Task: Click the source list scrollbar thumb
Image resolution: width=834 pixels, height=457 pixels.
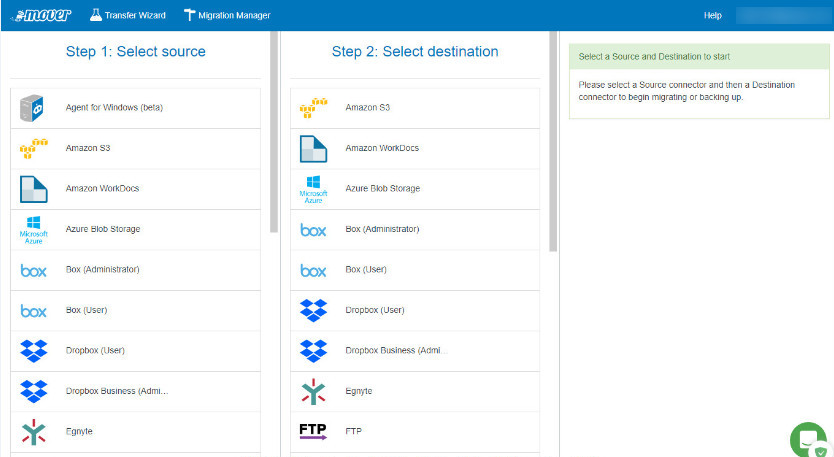Action: point(274,131)
